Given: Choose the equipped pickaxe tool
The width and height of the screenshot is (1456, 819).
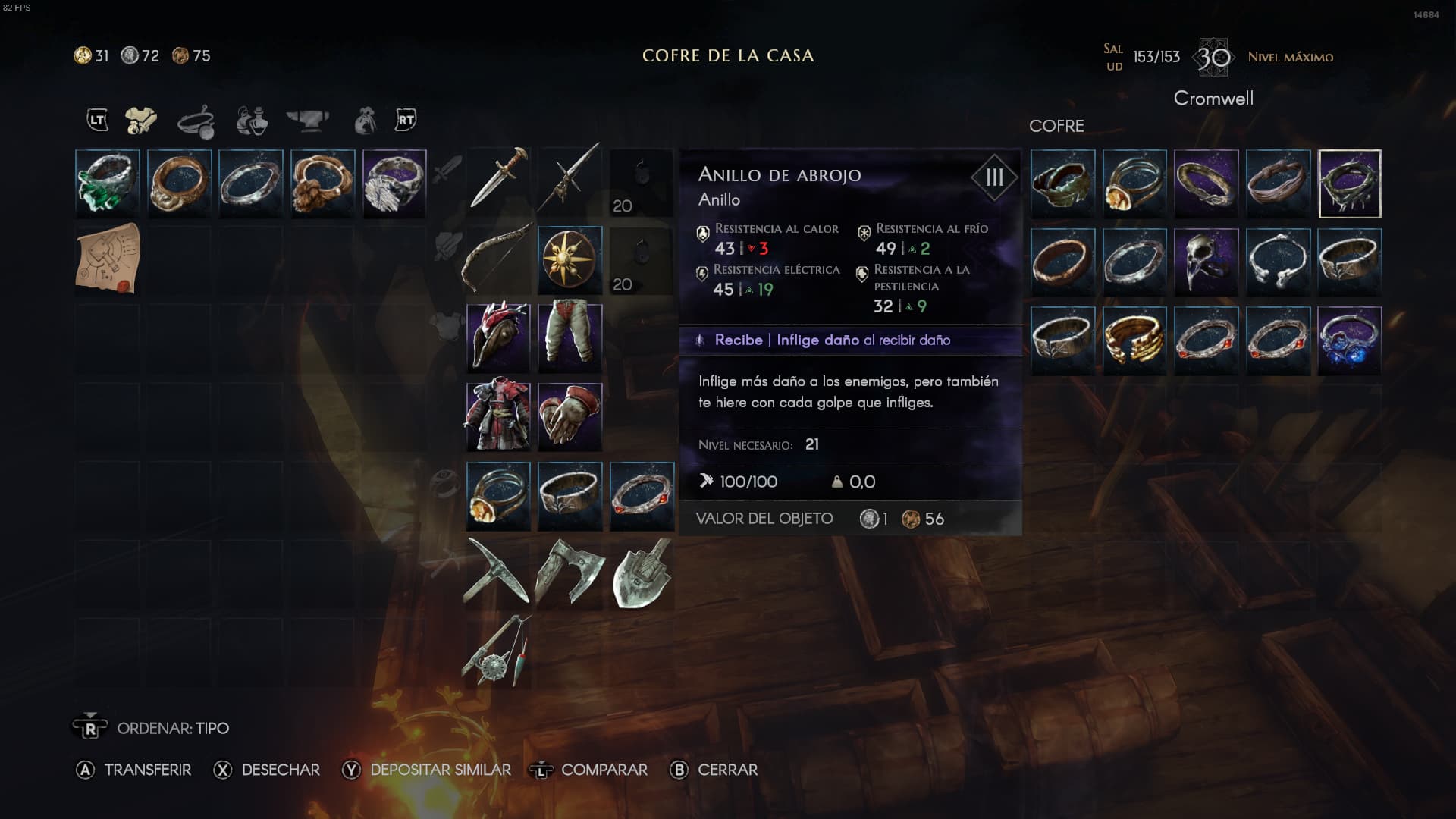Looking at the screenshot, I should [x=497, y=571].
